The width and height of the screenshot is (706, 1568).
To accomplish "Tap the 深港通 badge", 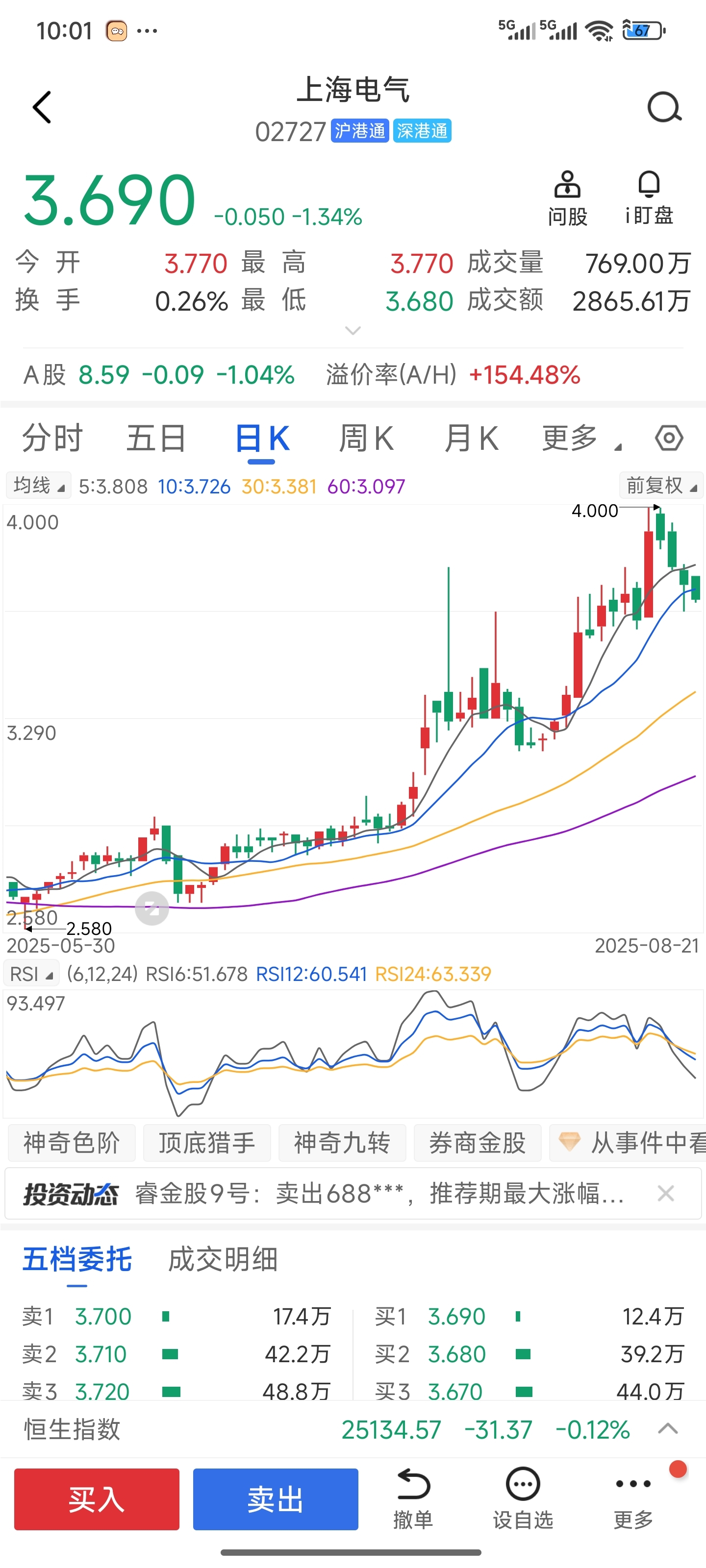I will click(422, 131).
